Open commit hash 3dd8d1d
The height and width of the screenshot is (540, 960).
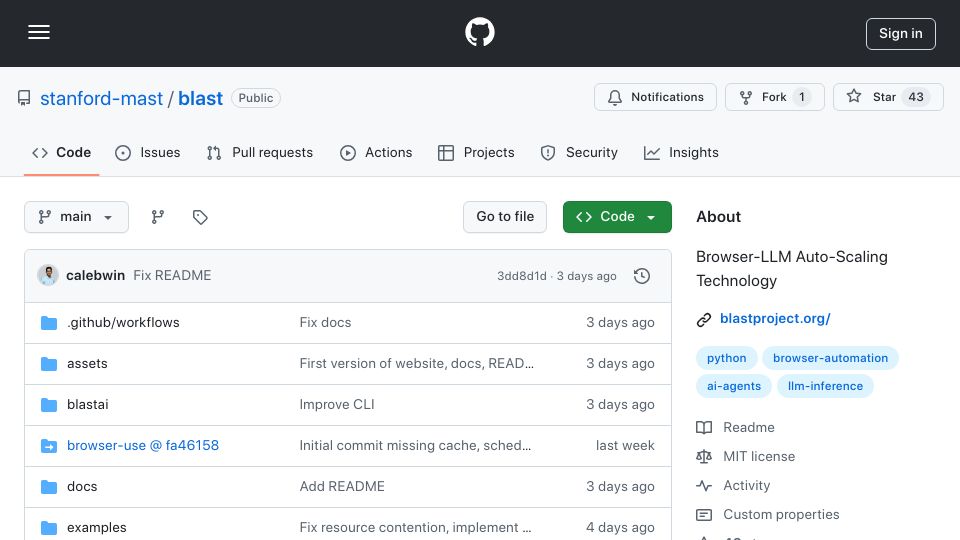pyautogui.click(x=522, y=276)
